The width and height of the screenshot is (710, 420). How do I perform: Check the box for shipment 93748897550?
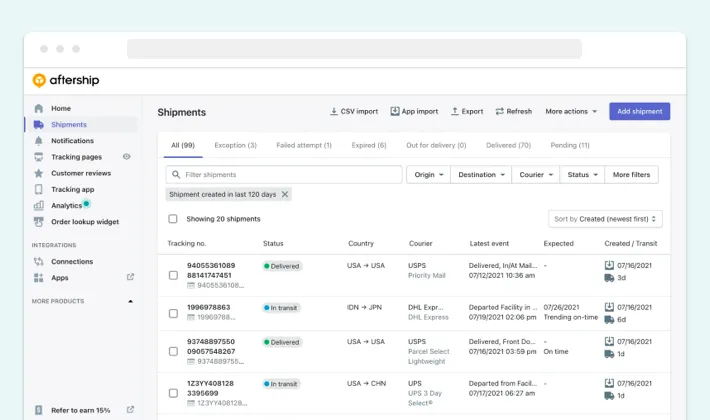tap(173, 351)
